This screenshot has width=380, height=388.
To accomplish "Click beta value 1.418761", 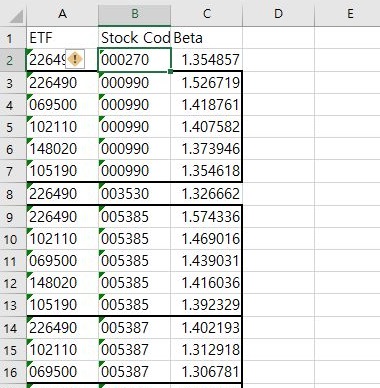I will [x=206, y=105].
